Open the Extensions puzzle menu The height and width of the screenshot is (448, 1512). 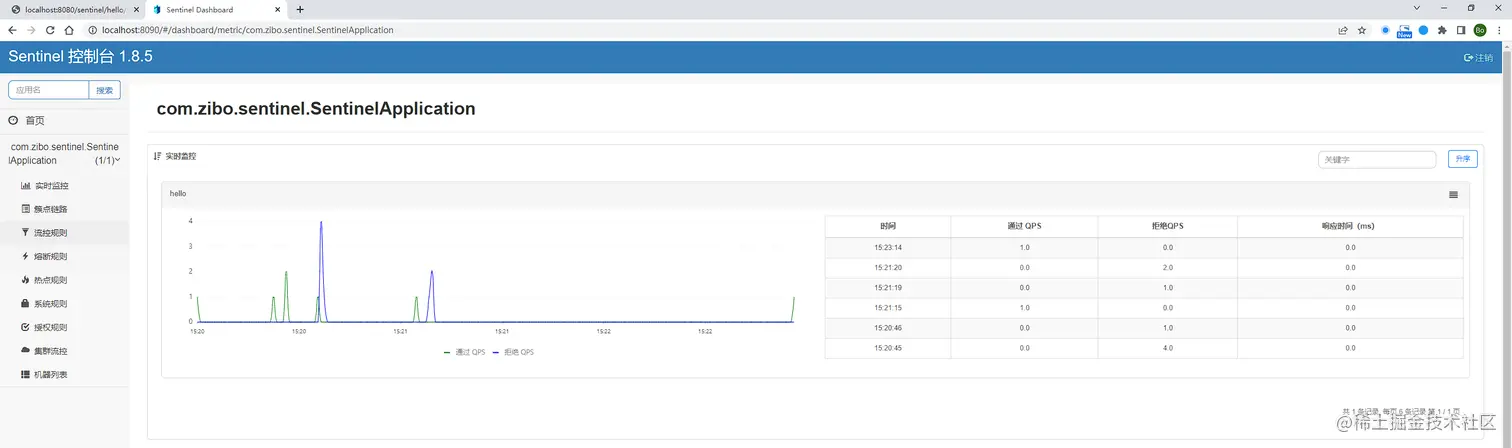[x=1442, y=30]
